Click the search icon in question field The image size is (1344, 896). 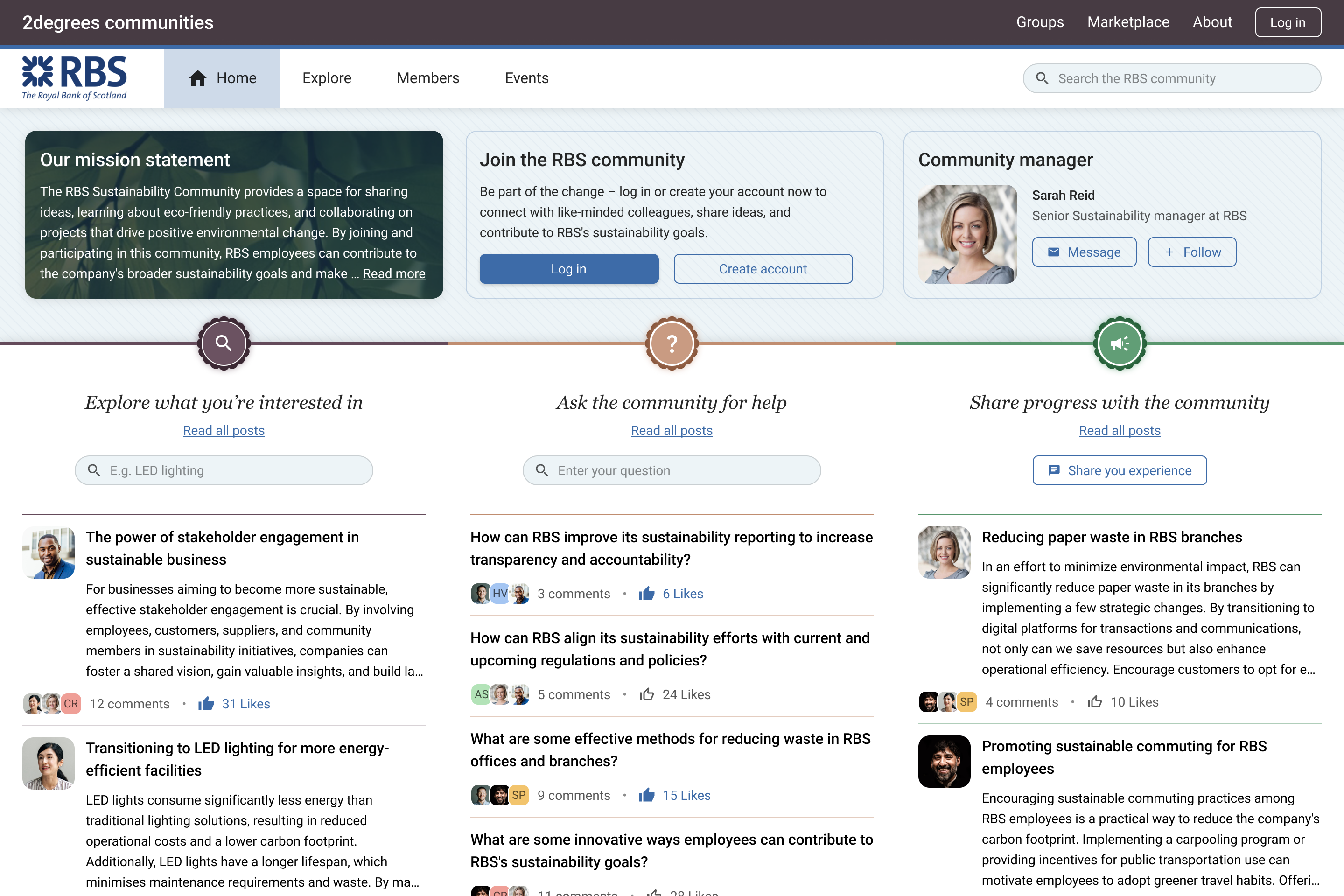pyautogui.click(x=542, y=470)
